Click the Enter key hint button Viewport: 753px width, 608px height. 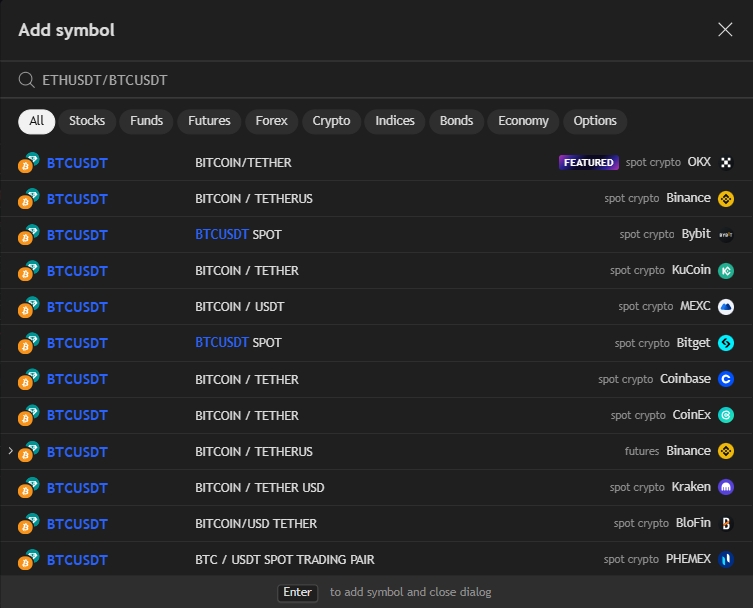coord(297,592)
